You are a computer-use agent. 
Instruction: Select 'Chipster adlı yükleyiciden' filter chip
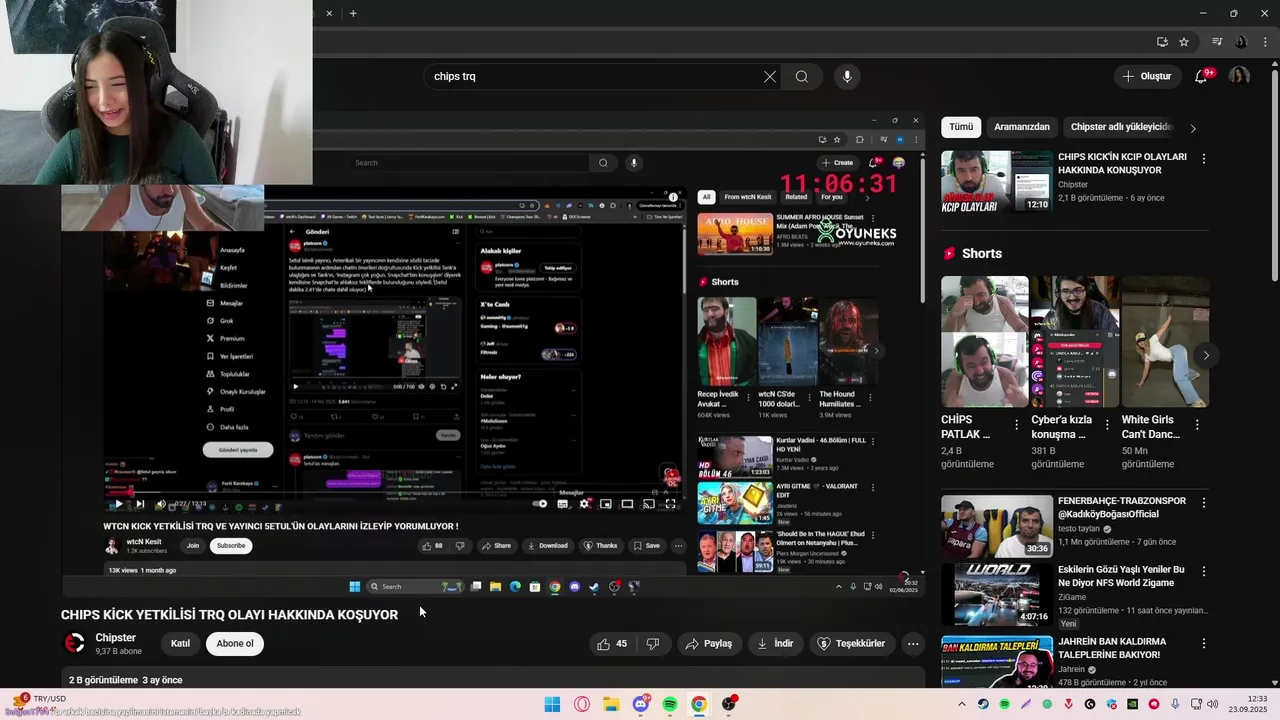1120,127
